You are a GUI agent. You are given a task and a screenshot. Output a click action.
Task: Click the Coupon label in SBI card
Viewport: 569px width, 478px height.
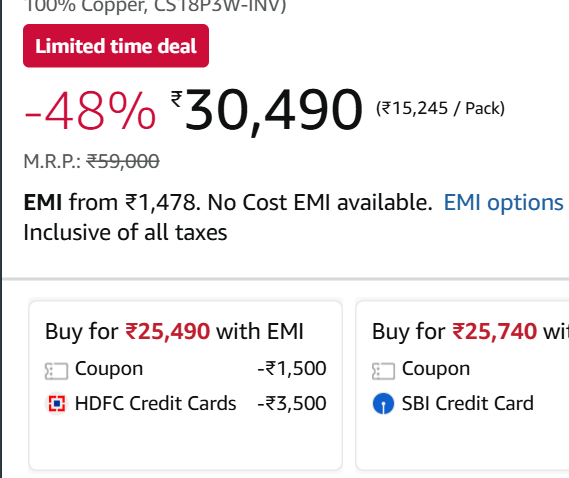[436, 369]
